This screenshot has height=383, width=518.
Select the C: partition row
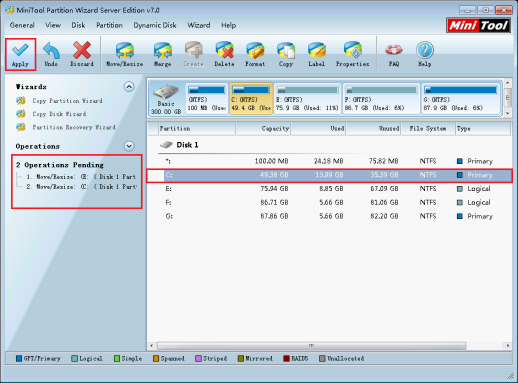tap(330, 175)
